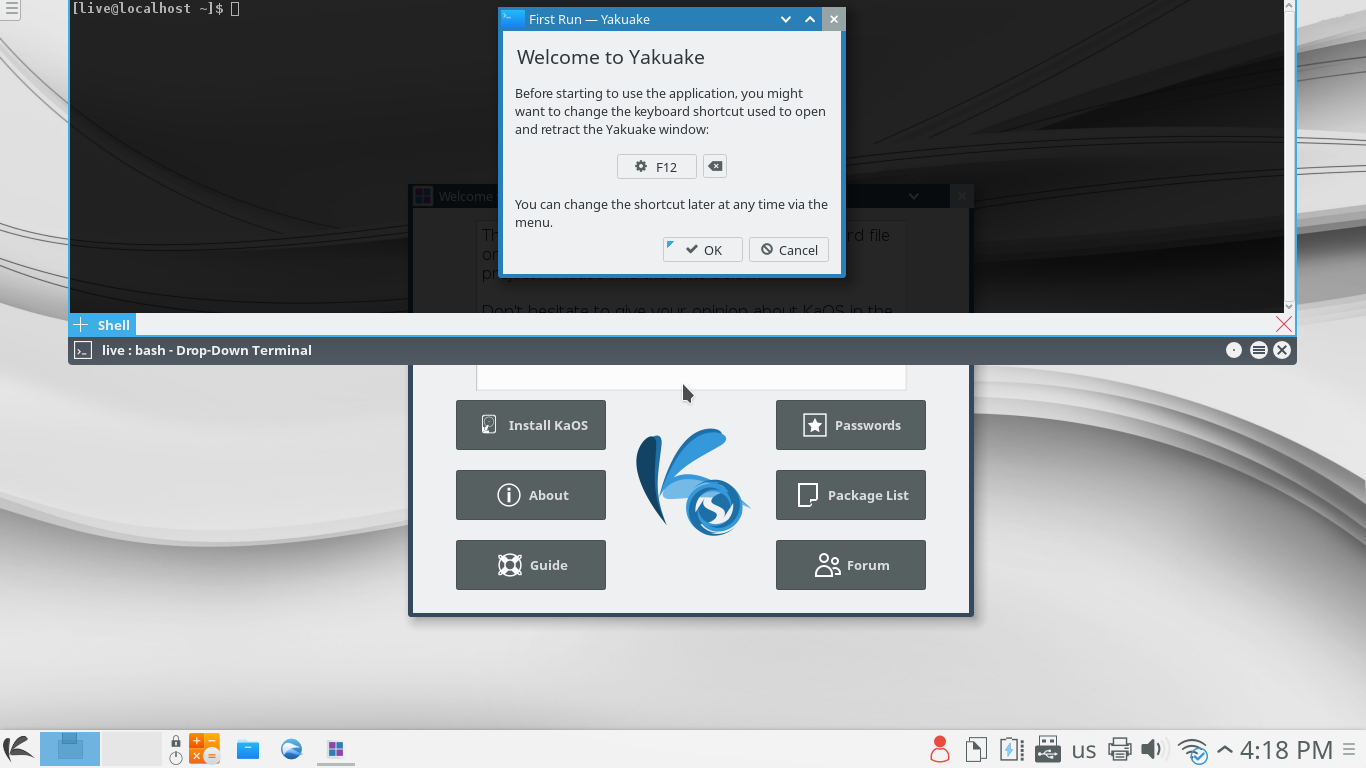Open the panel settings hamburger at panel edge
1366x768 pixels.
1348,749
